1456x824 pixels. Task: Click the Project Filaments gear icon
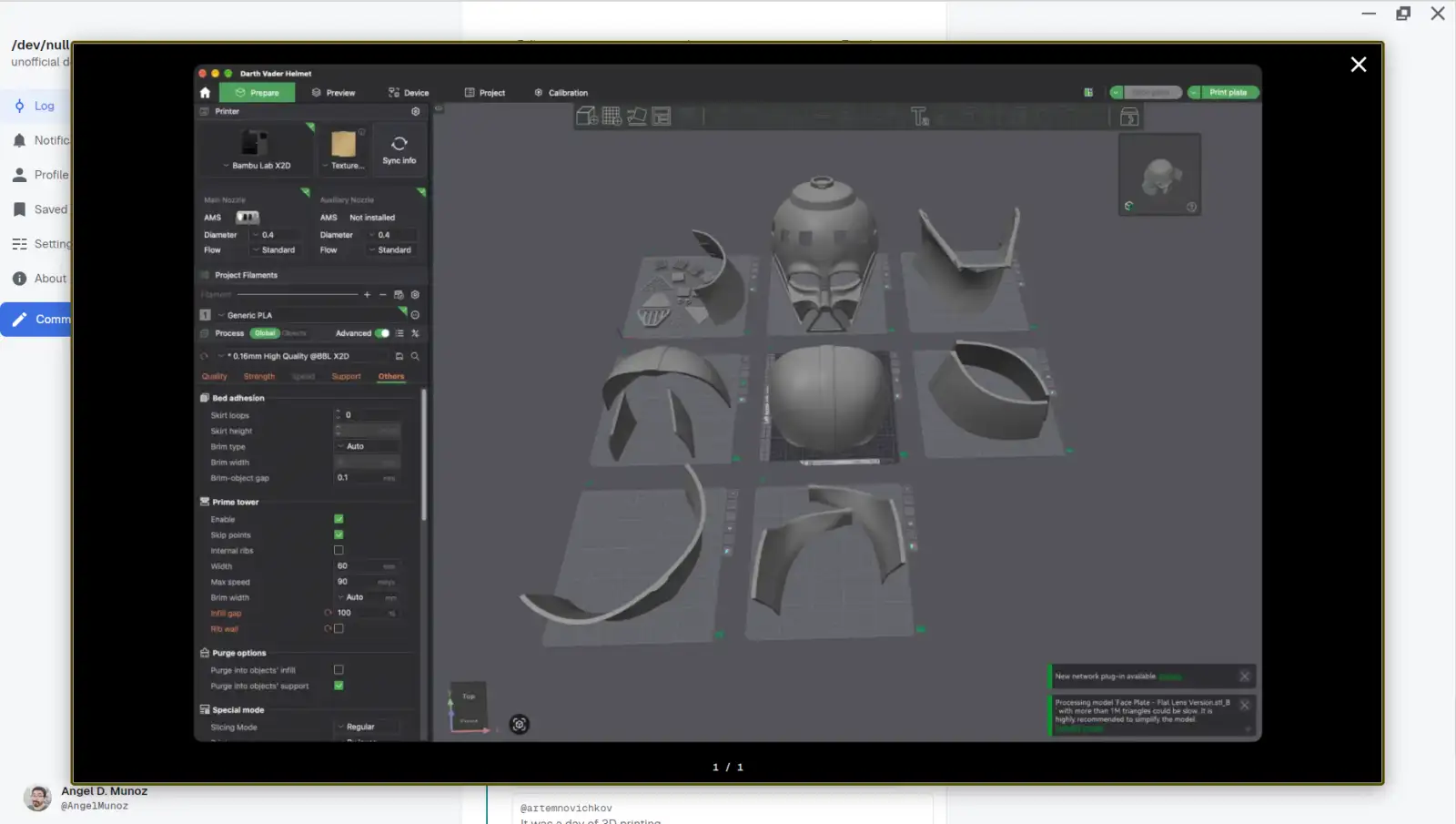point(415,295)
